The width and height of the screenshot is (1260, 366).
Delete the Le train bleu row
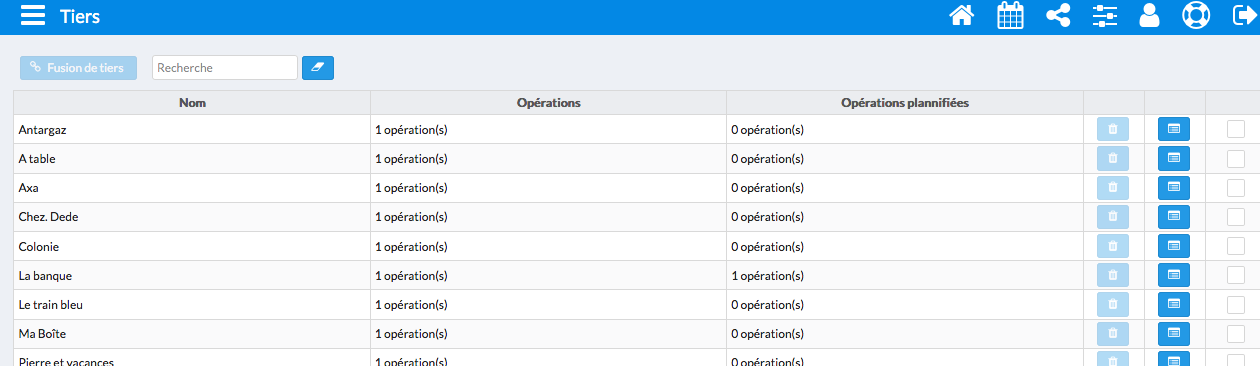pyautogui.click(x=1113, y=304)
